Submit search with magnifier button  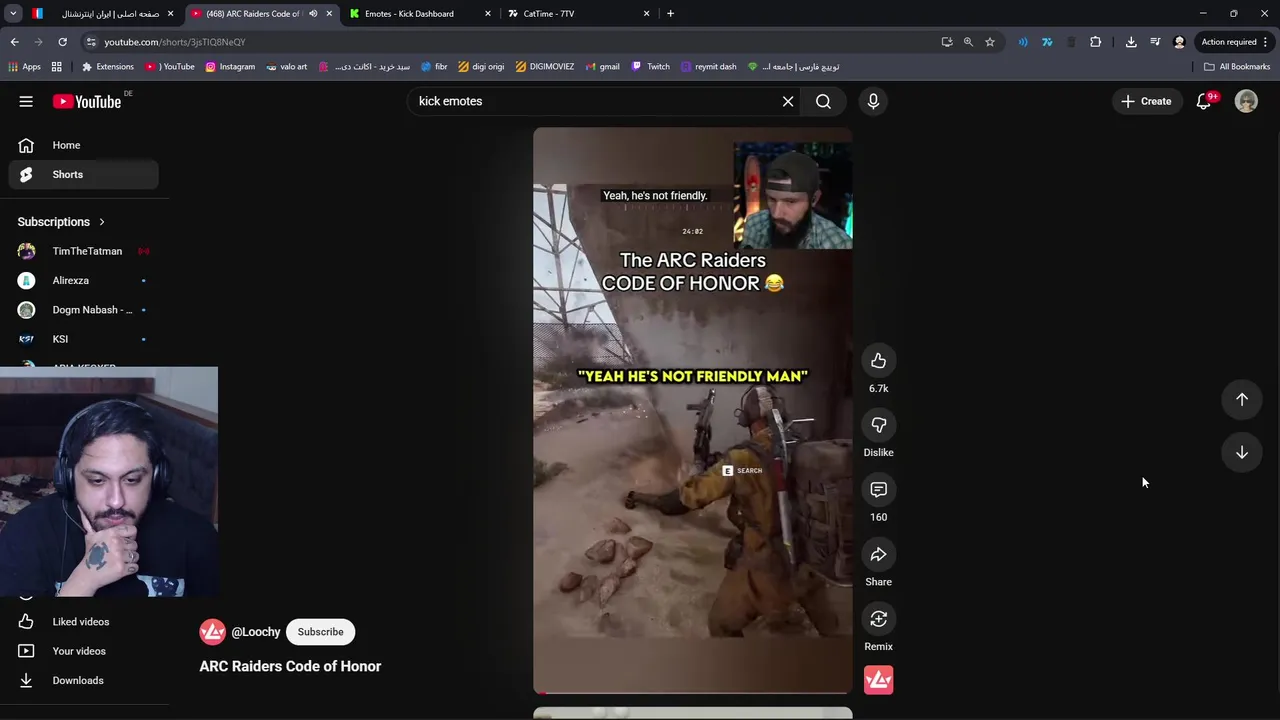pyautogui.click(x=823, y=101)
